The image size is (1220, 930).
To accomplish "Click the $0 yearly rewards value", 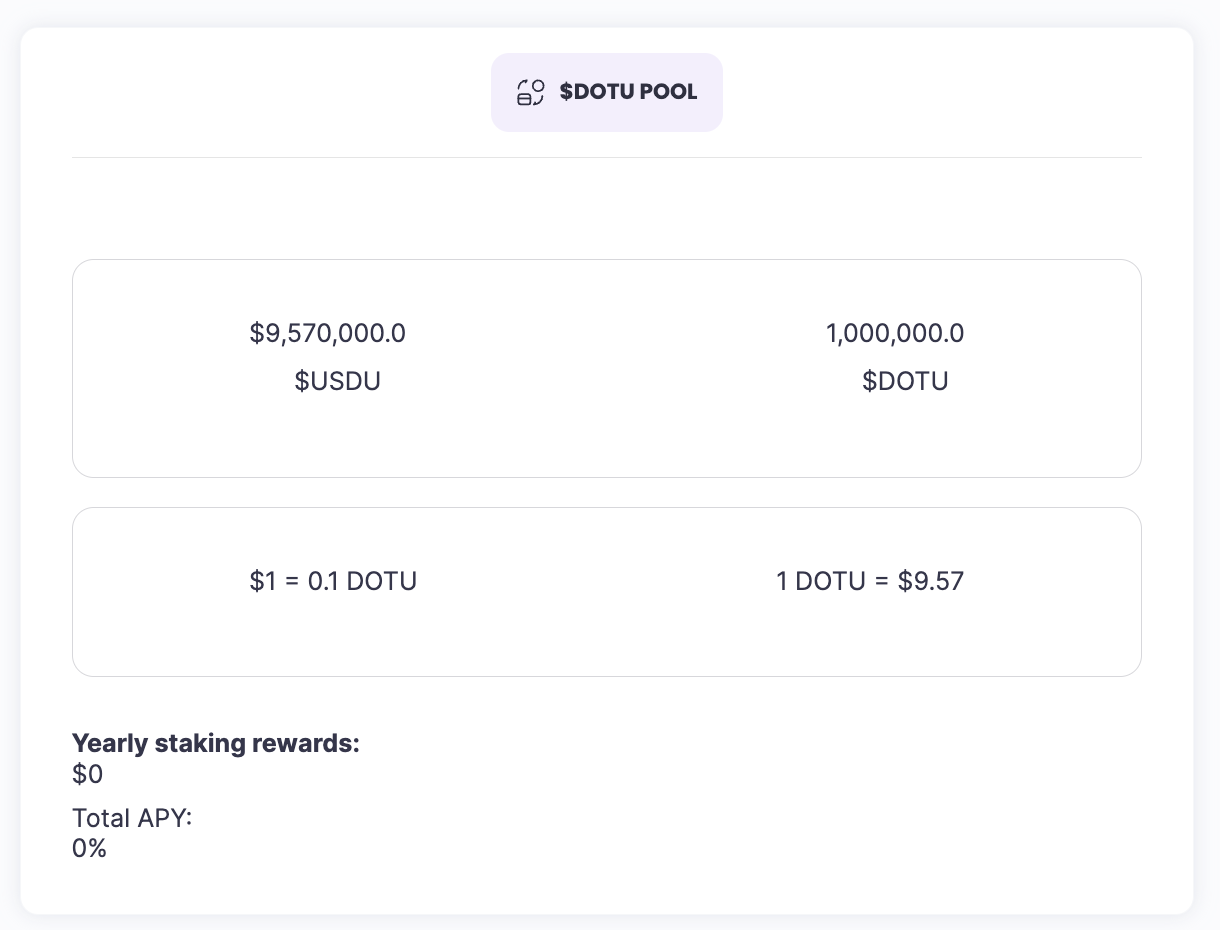I will 87,774.
